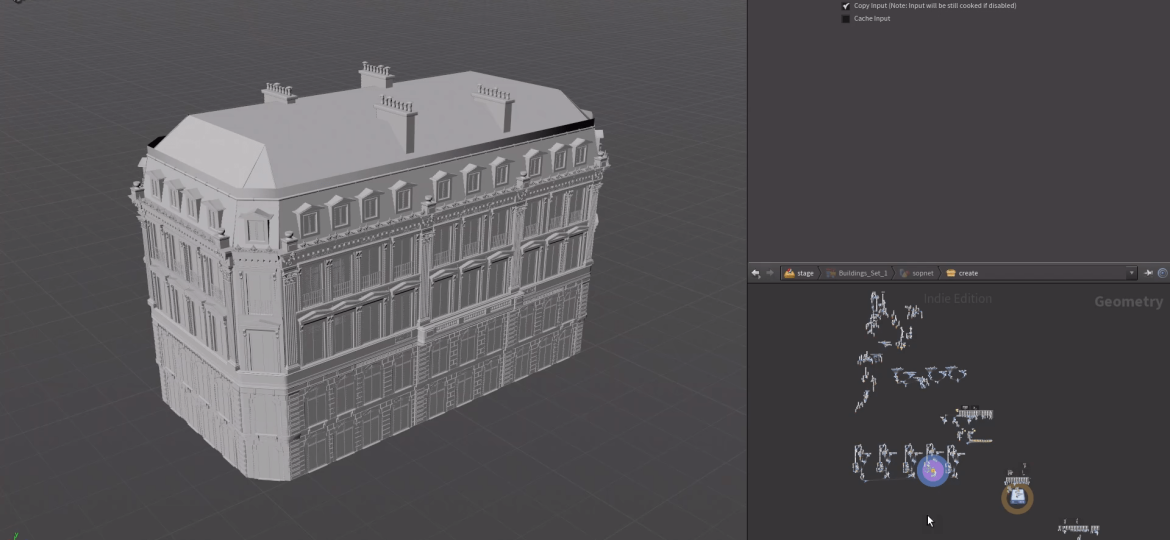Click the forward navigation arrow in network editor
The image size is (1170, 540).
click(769, 273)
